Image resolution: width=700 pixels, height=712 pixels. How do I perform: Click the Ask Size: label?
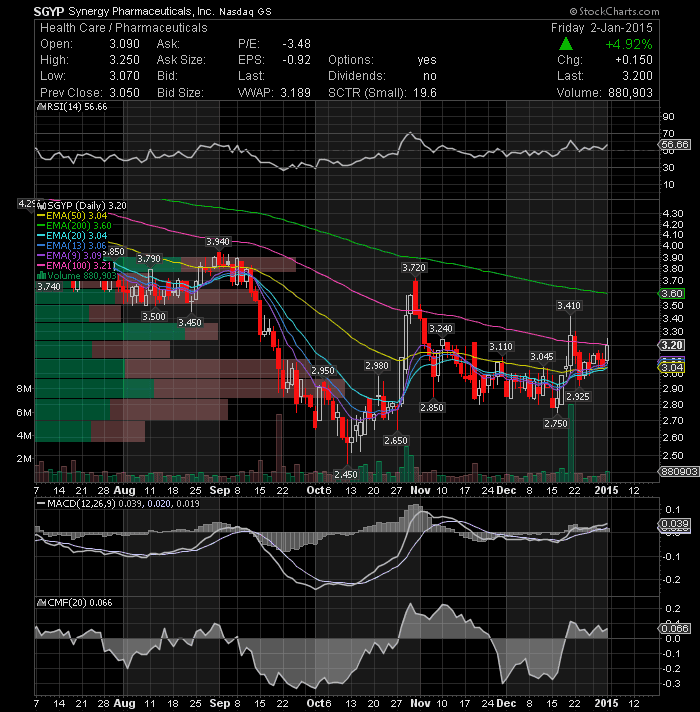(181, 60)
